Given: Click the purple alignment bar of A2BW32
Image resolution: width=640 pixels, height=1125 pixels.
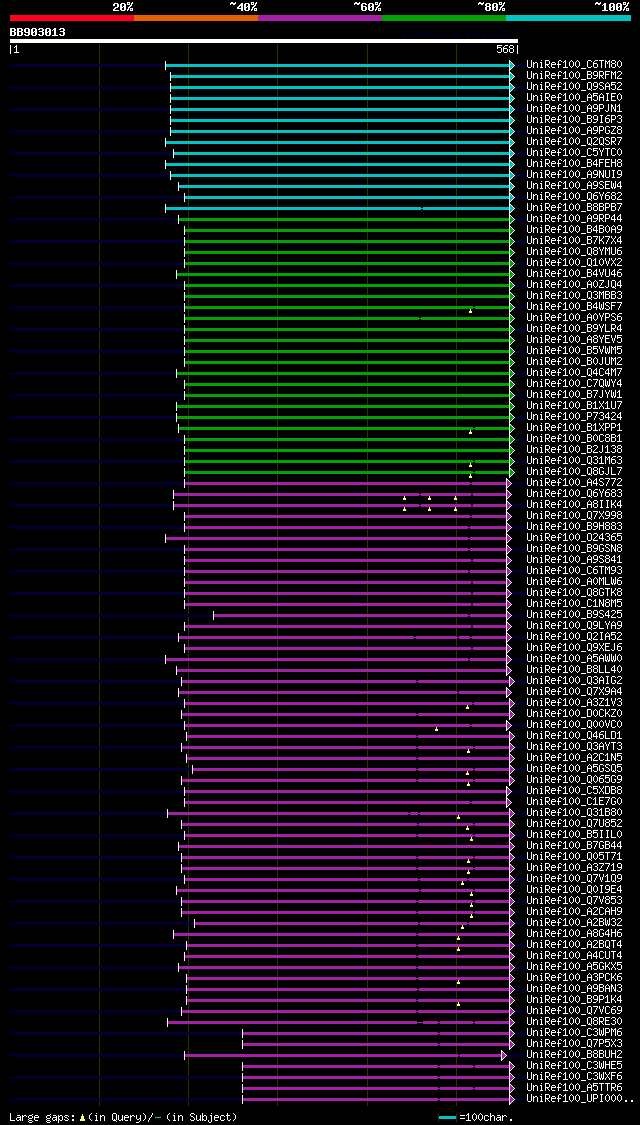Looking at the screenshot, I should [352, 923].
